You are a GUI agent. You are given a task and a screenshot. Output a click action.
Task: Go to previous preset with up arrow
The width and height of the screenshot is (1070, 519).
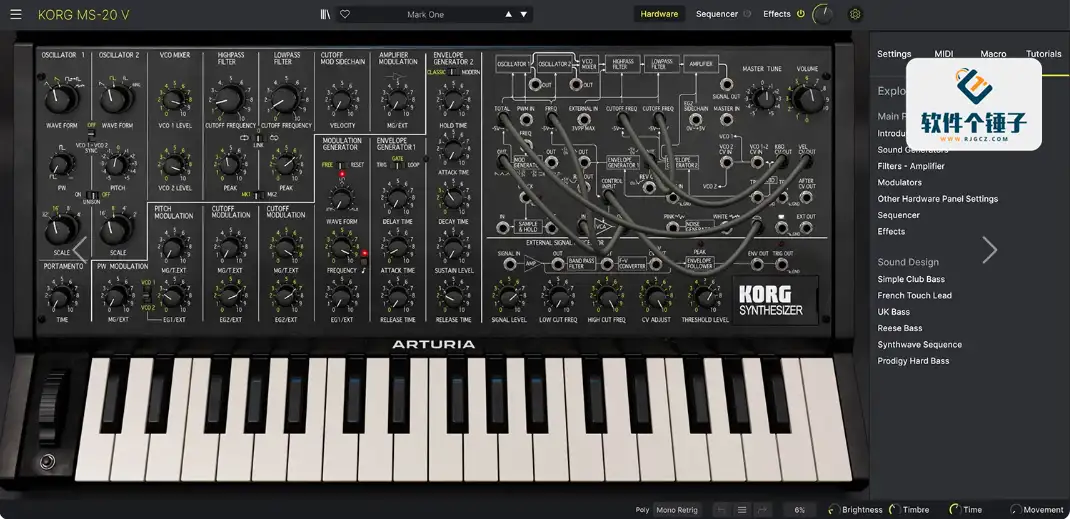pos(508,14)
